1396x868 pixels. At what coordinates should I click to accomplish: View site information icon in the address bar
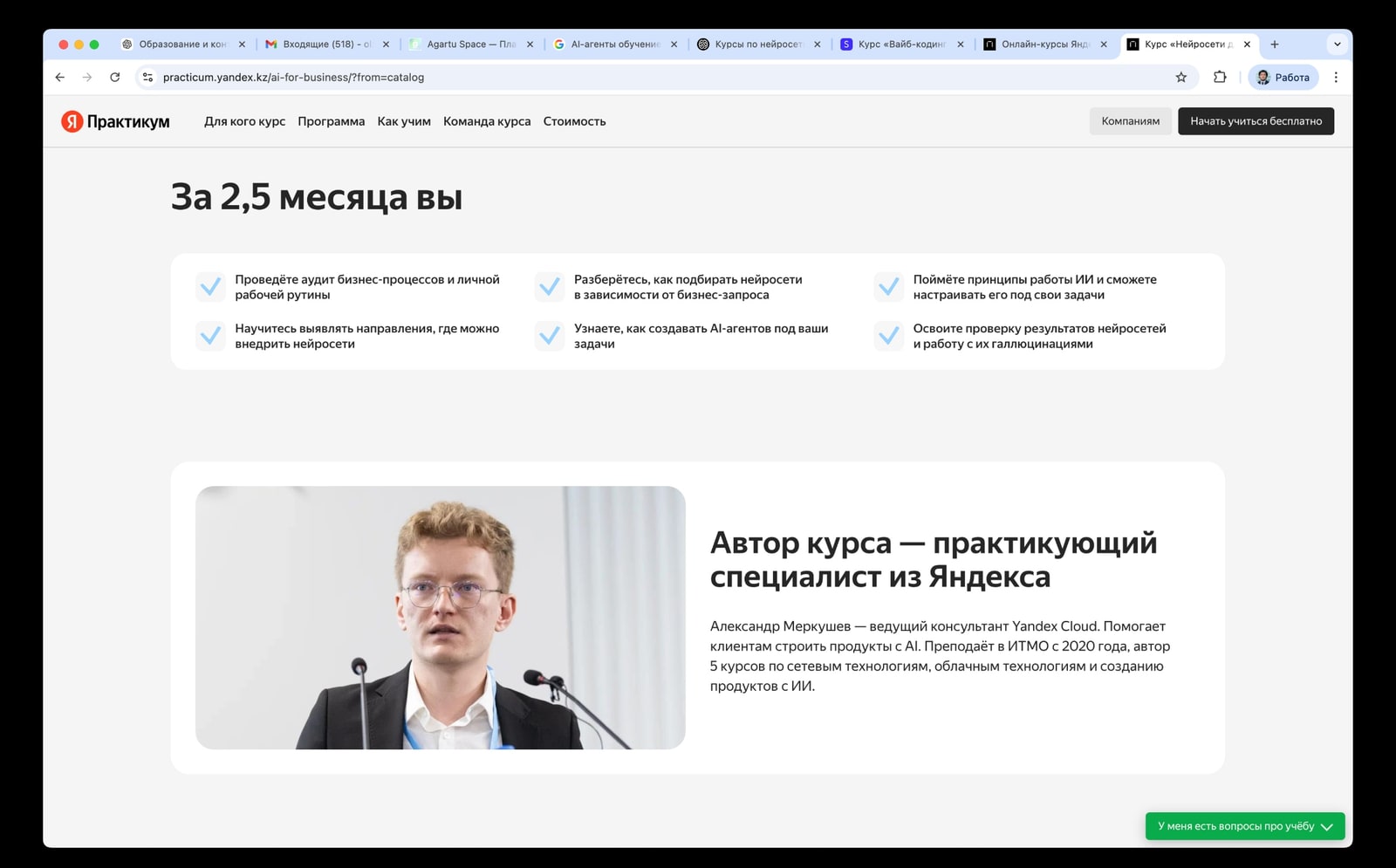[147, 78]
